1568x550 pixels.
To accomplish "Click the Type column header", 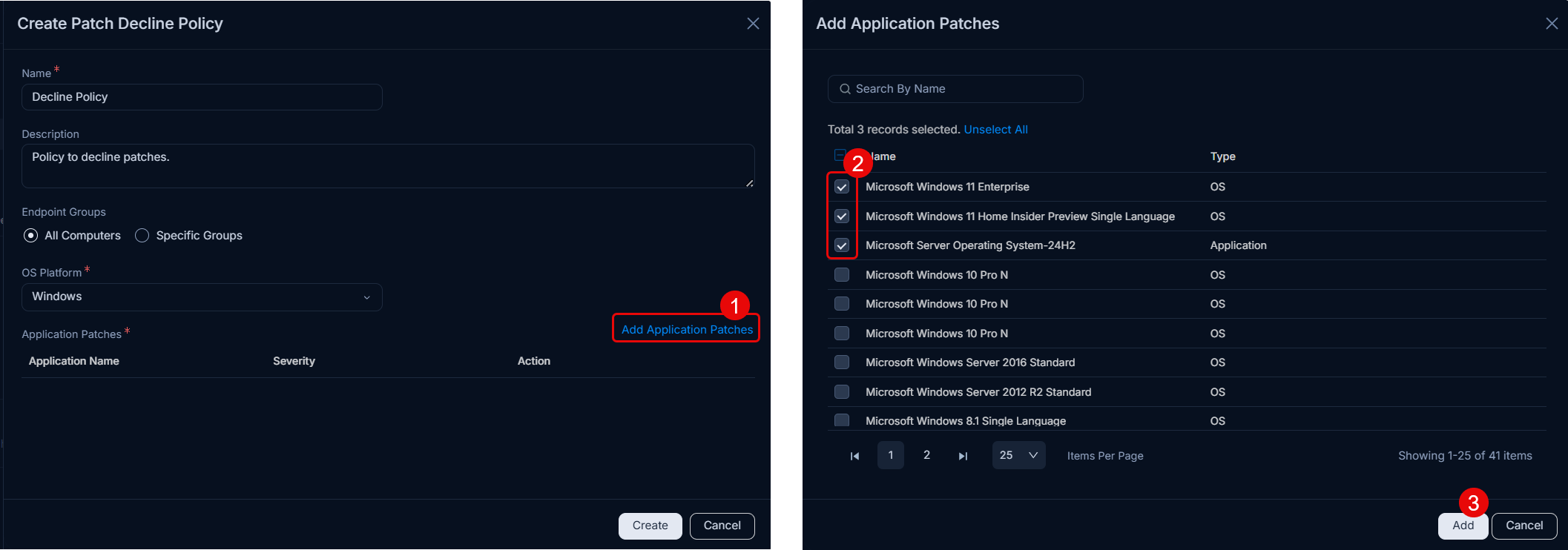I will pyautogui.click(x=1222, y=156).
